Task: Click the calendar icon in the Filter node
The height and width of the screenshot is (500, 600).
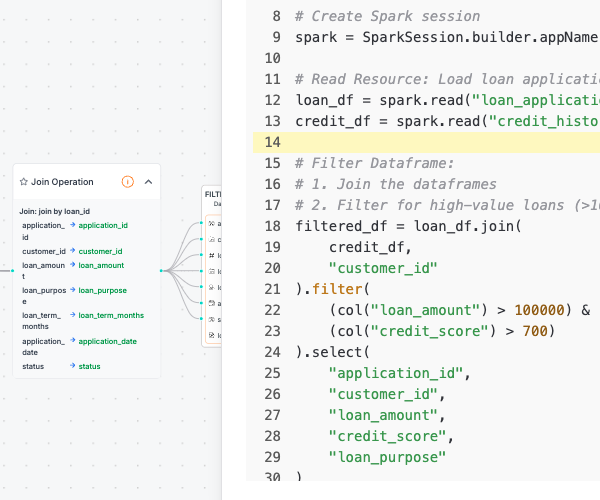Action: [x=212, y=303]
